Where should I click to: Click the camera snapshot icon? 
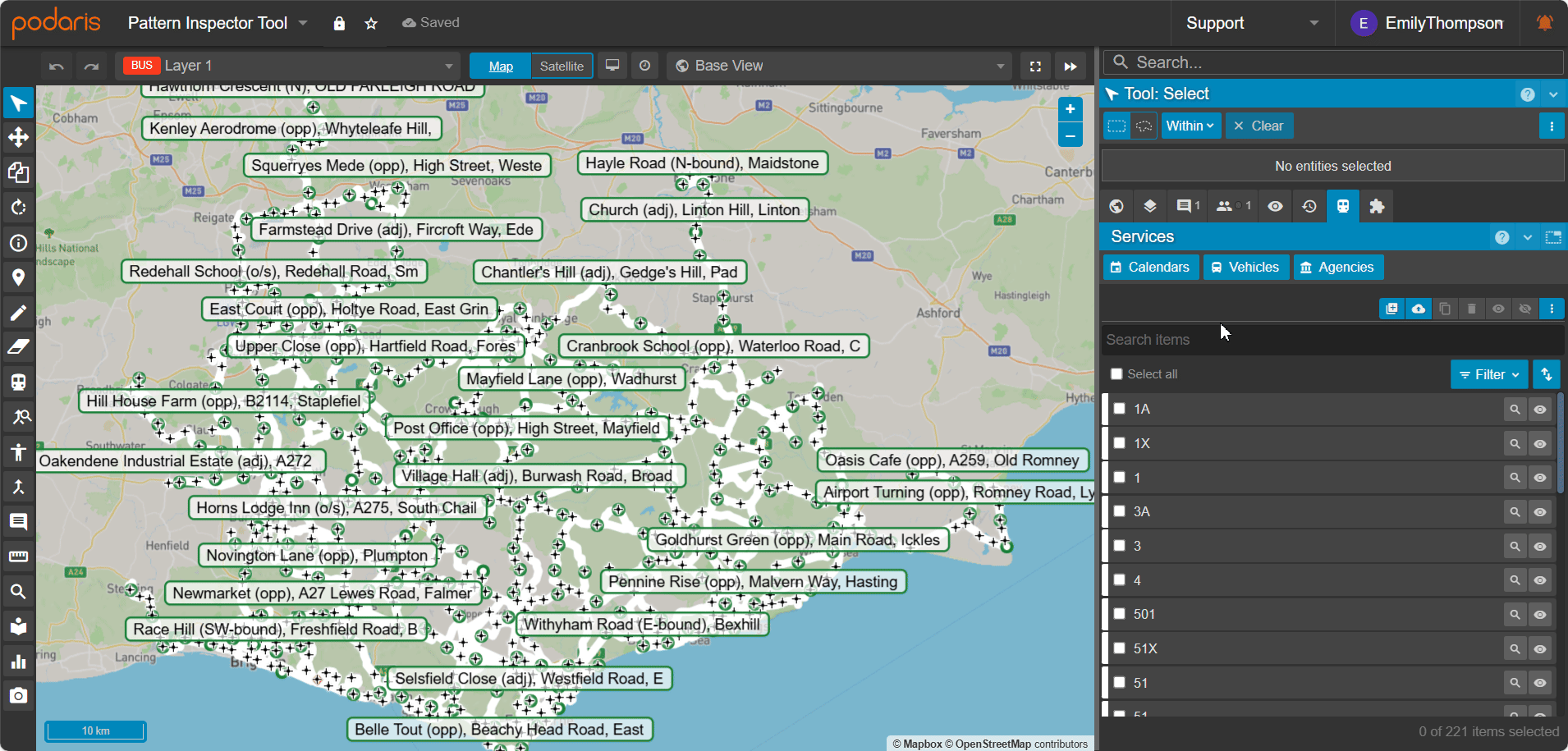pos(18,696)
